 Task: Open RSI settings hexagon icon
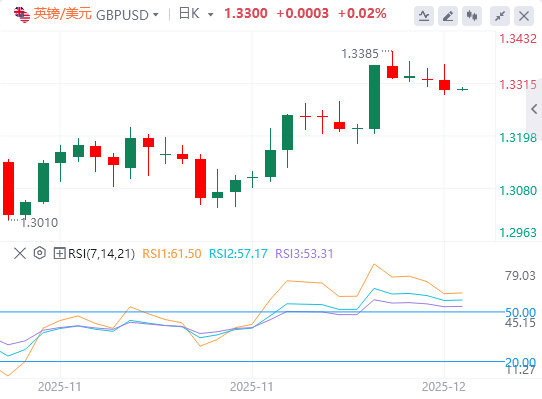click(40, 253)
